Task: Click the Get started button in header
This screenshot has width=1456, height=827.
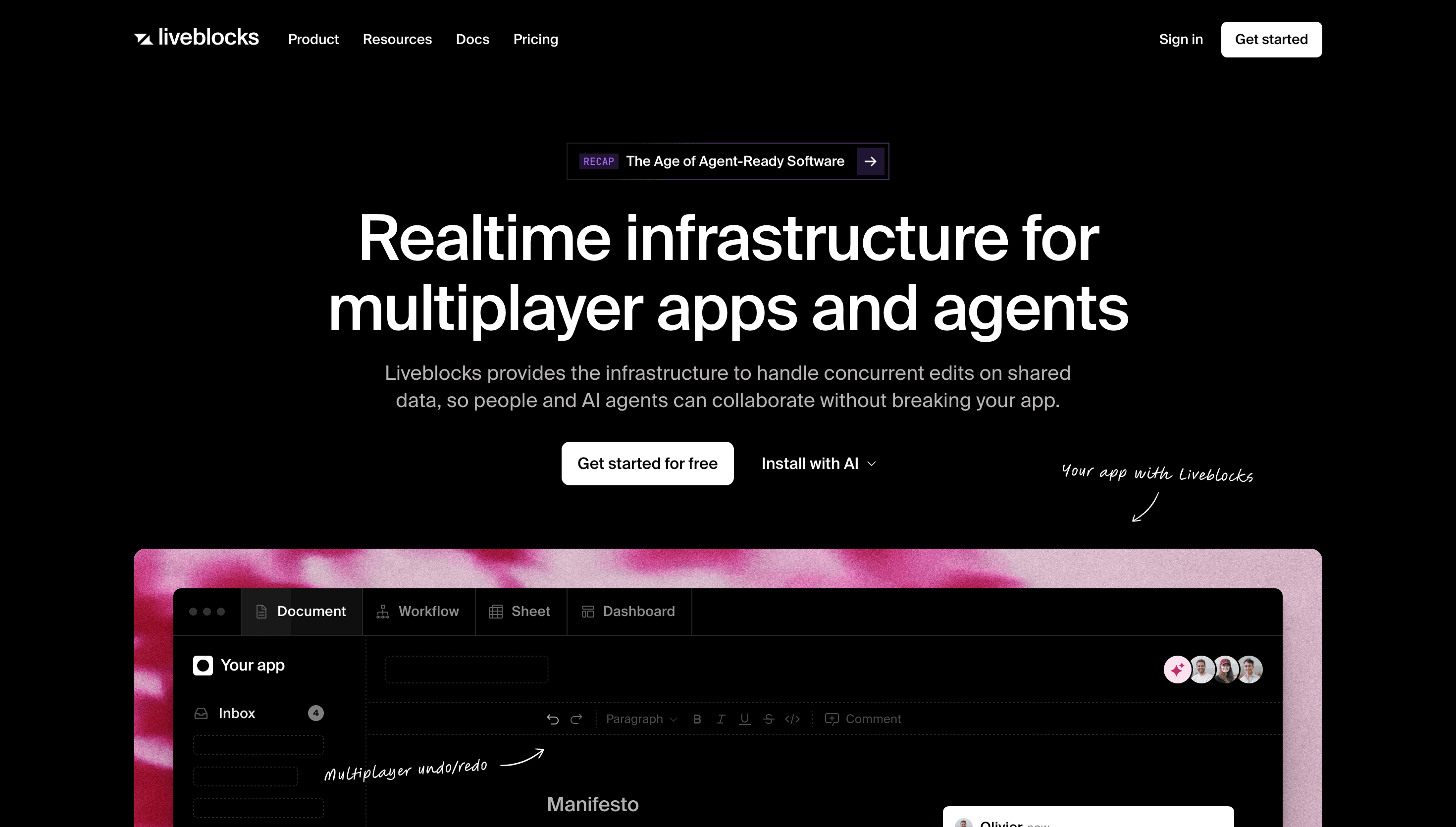Action: [x=1271, y=39]
